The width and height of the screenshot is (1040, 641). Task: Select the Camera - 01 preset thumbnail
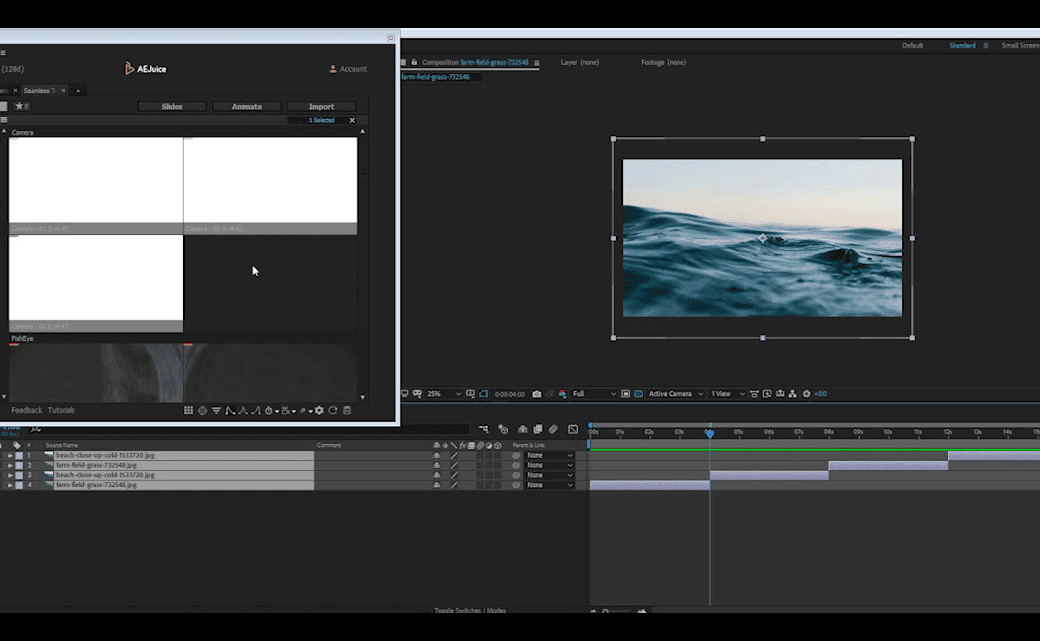[96, 185]
